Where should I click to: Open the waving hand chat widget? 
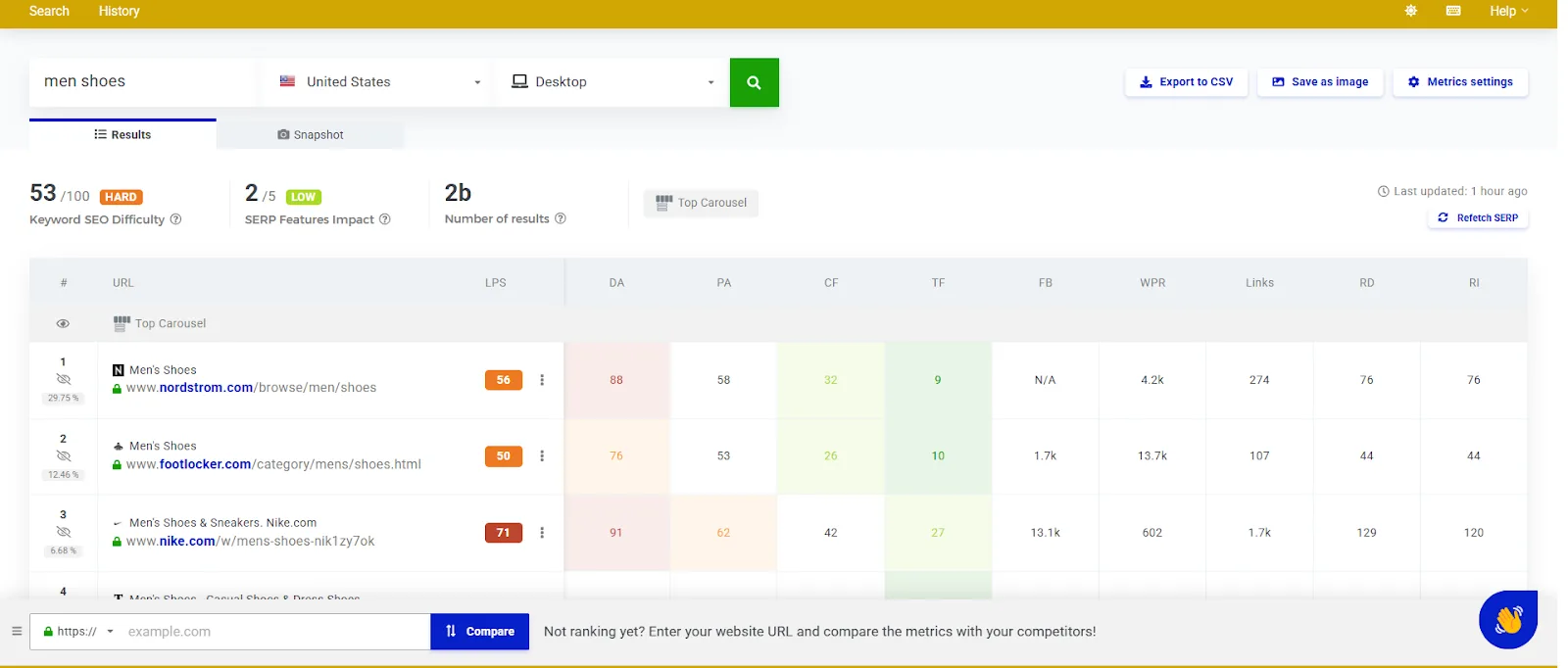click(x=1508, y=619)
